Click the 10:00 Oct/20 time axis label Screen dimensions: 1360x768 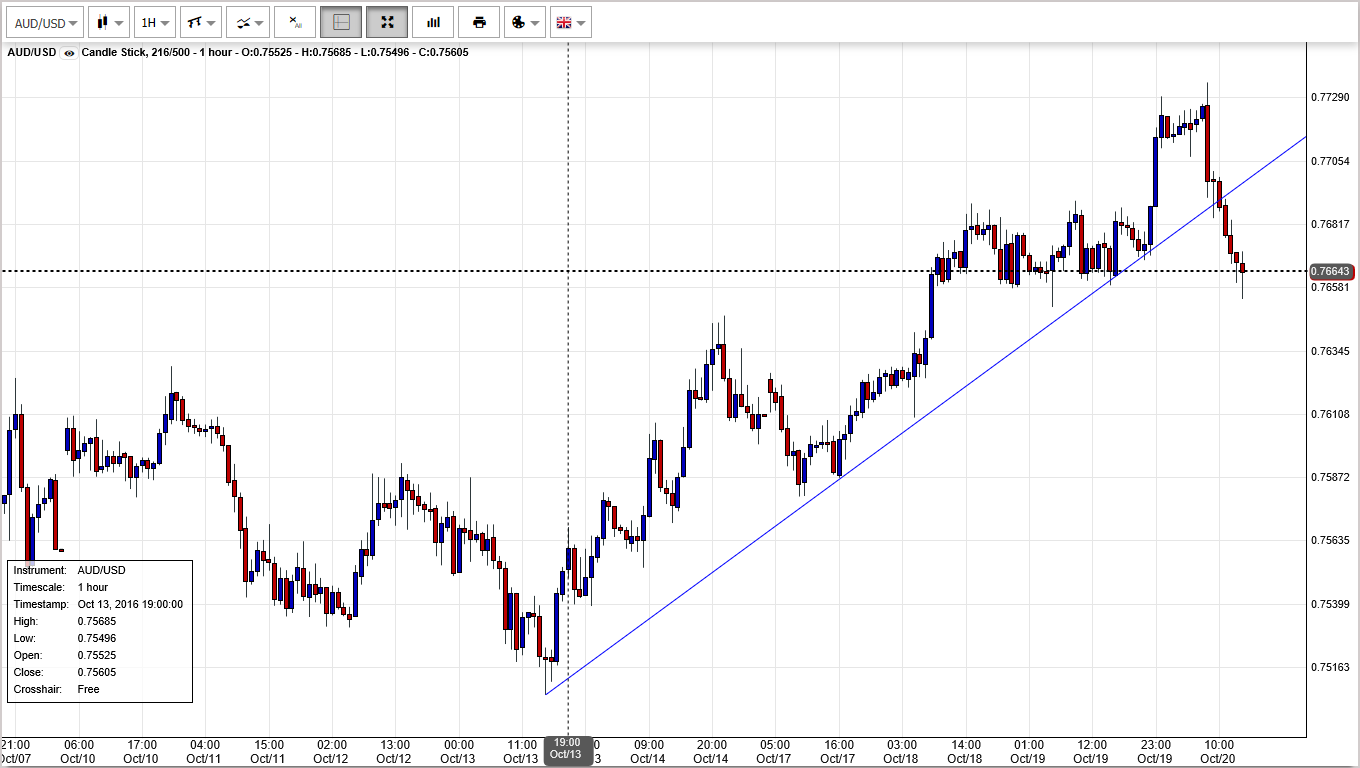(x=1218, y=751)
